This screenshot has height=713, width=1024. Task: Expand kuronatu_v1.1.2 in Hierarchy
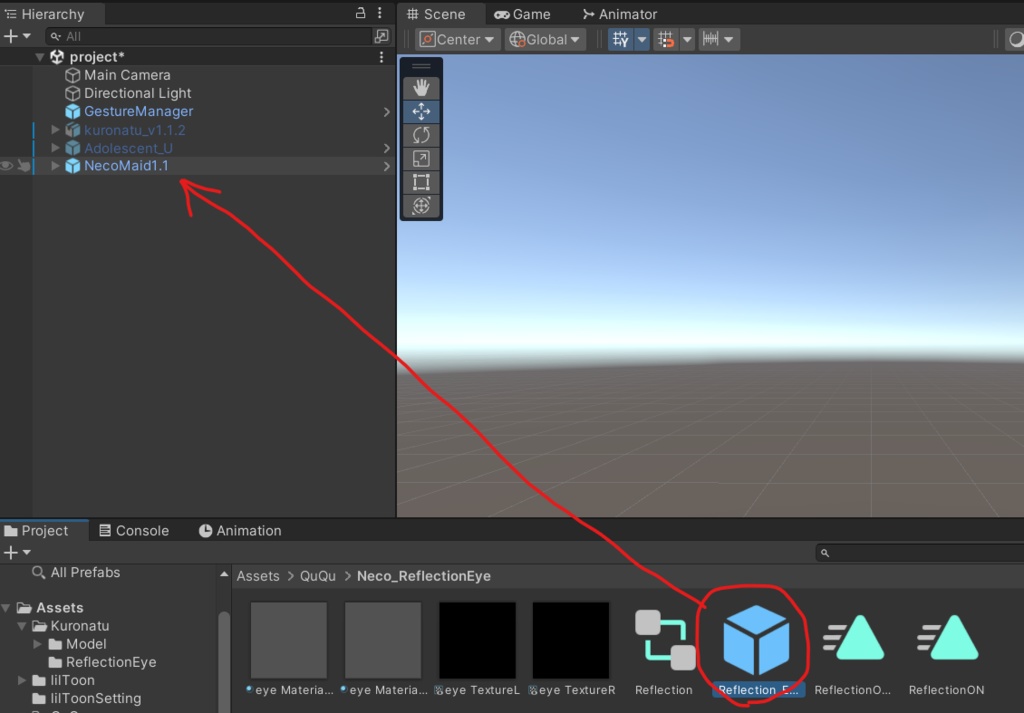click(x=56, y=130)
